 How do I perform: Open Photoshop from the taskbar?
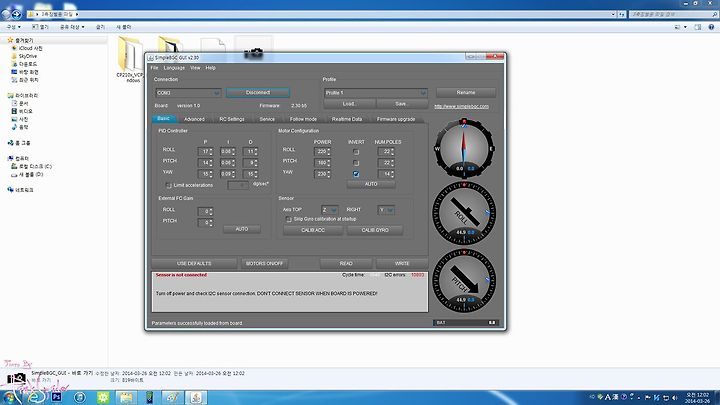click(56, 397)
